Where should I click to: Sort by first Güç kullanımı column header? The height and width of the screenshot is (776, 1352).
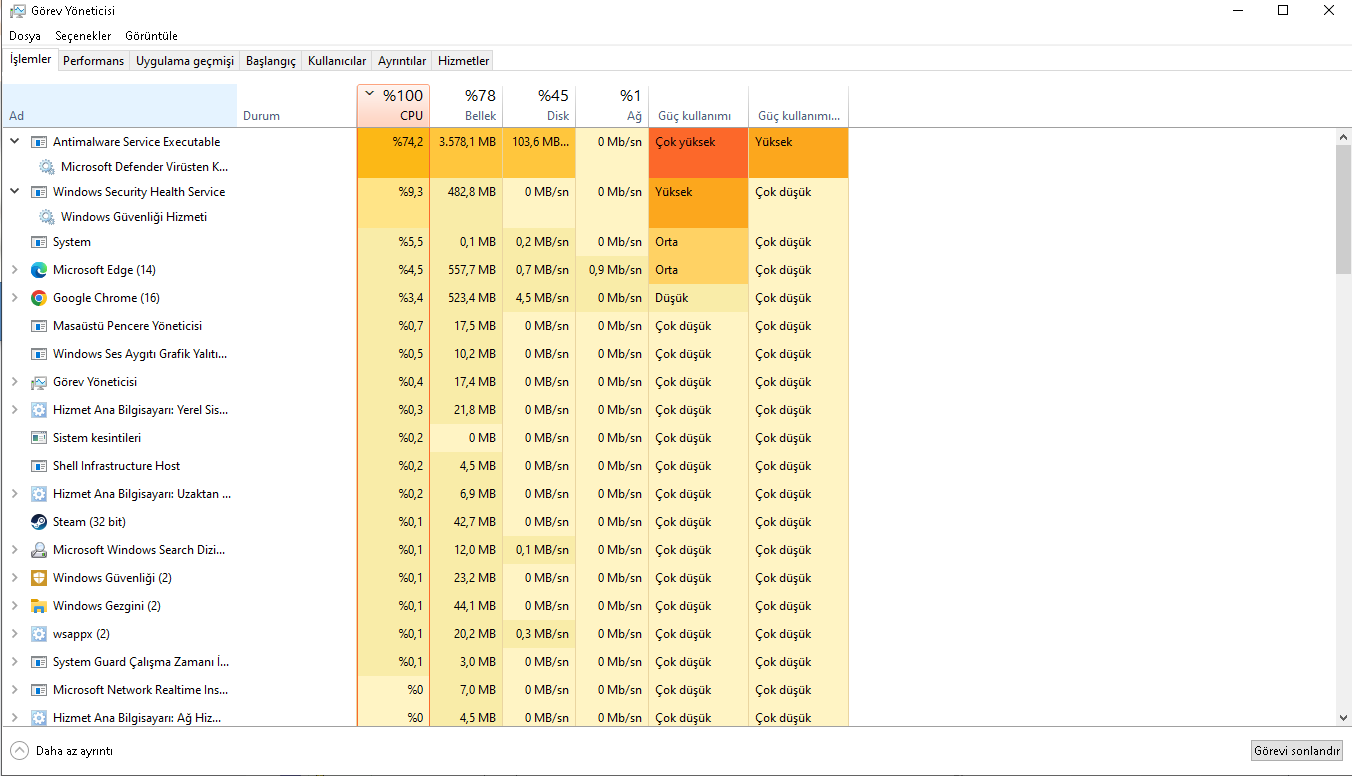point(698,106)
